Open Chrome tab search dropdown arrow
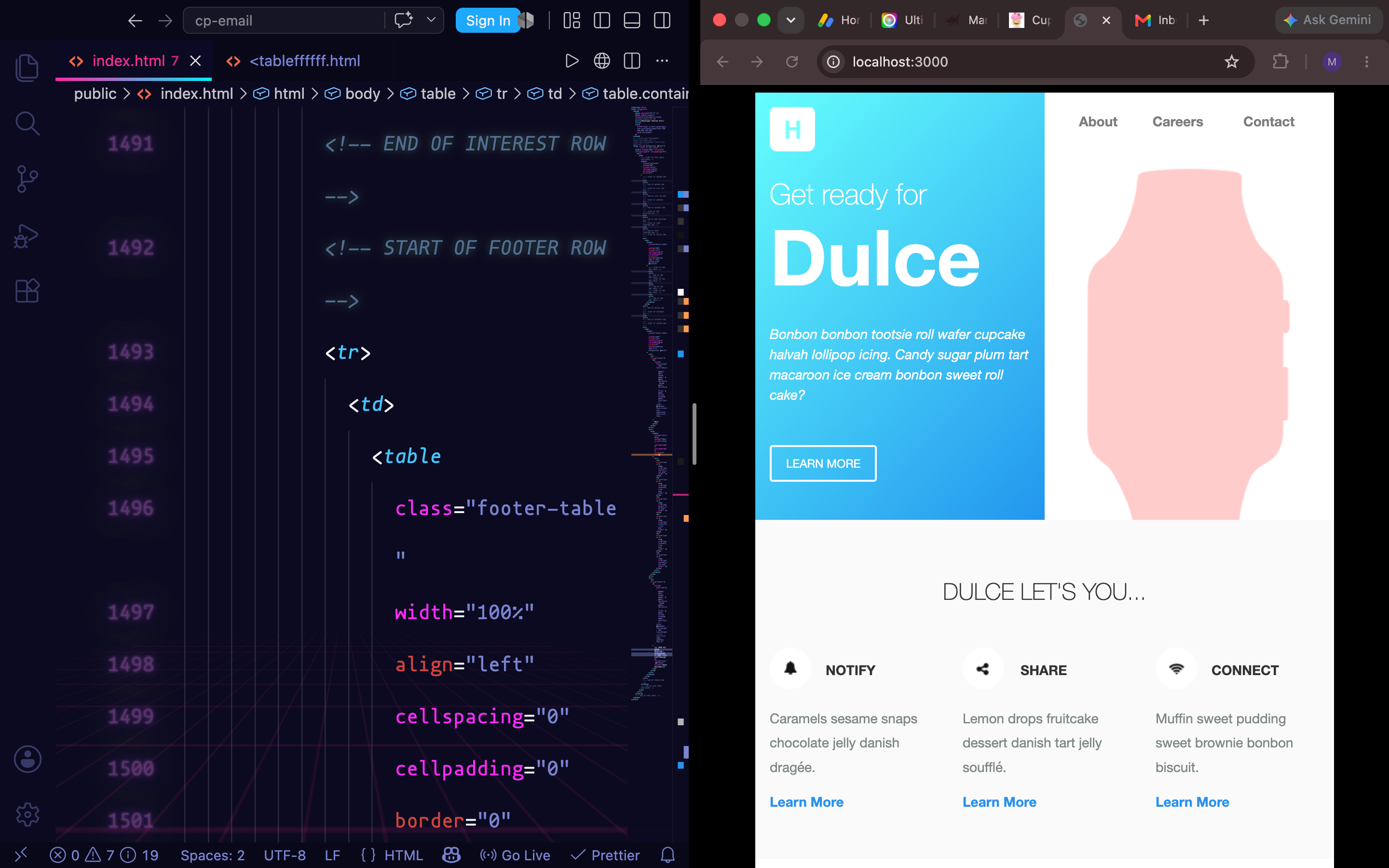The width and height of the screenshot is (1389, 868). (x=790, y=21)
